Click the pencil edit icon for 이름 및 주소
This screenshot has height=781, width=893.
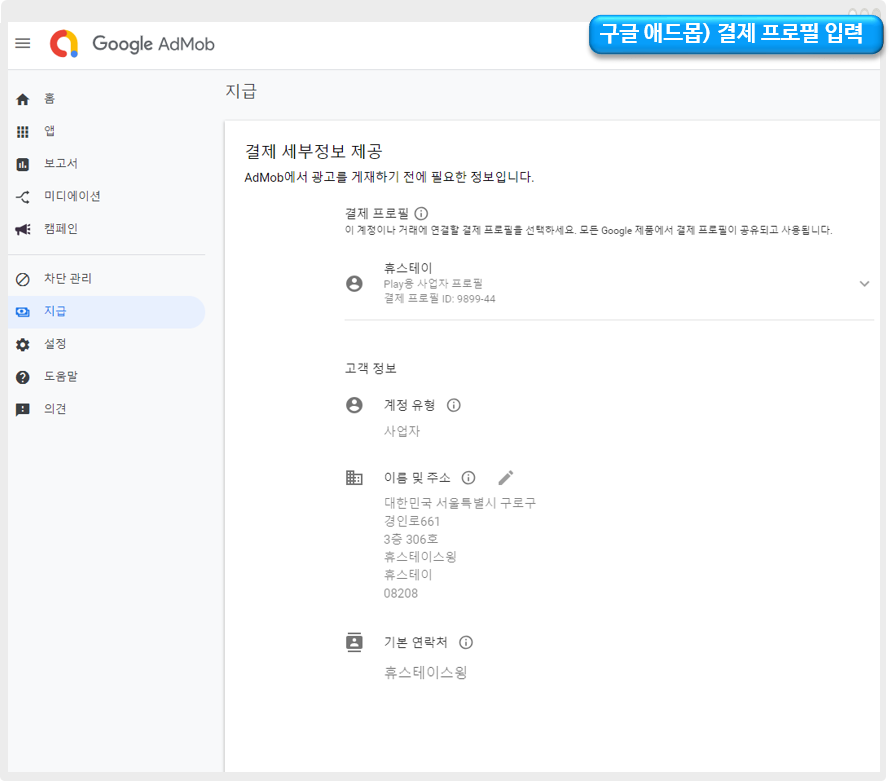click(506, 478)
